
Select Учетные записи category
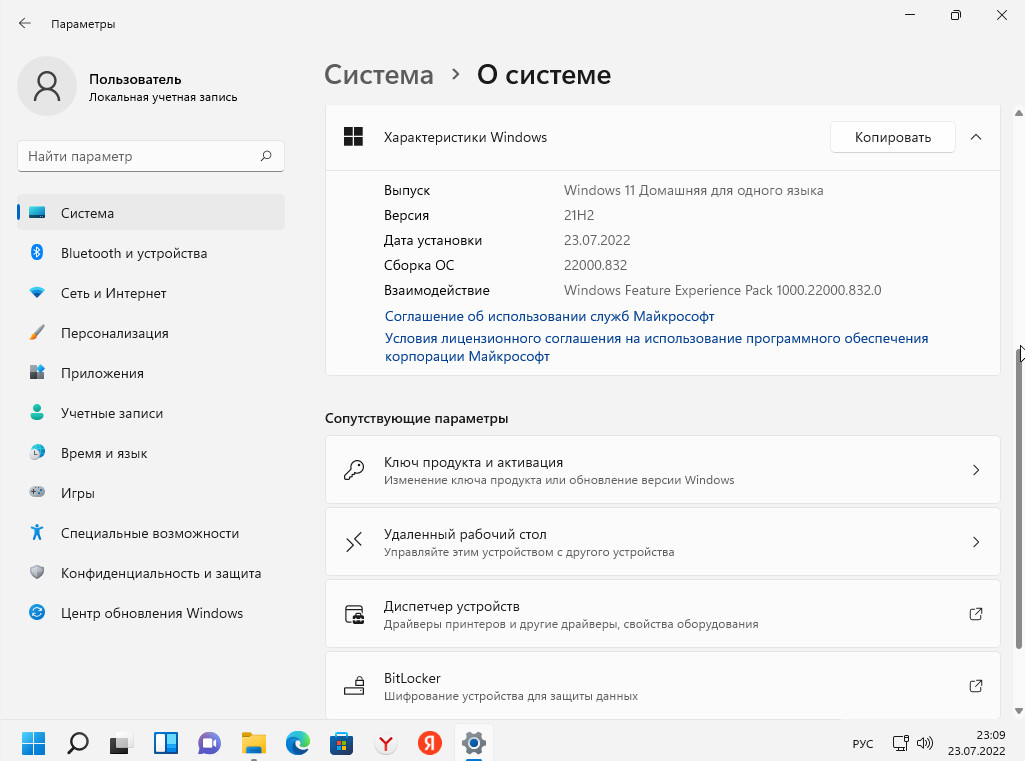tap(151, 412)
